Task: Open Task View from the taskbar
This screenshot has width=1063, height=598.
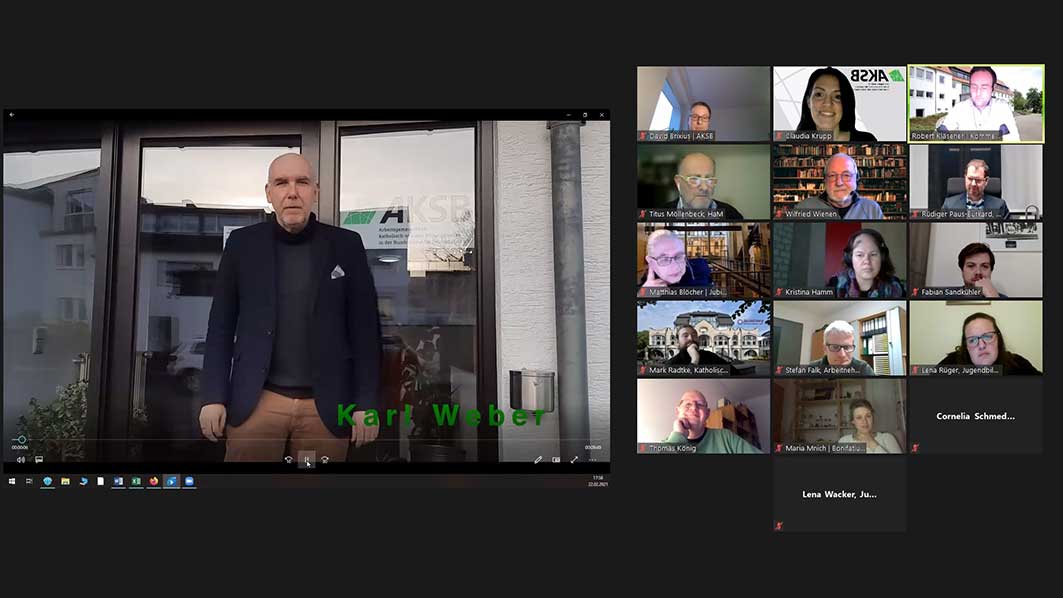Action: click(29, 481)
